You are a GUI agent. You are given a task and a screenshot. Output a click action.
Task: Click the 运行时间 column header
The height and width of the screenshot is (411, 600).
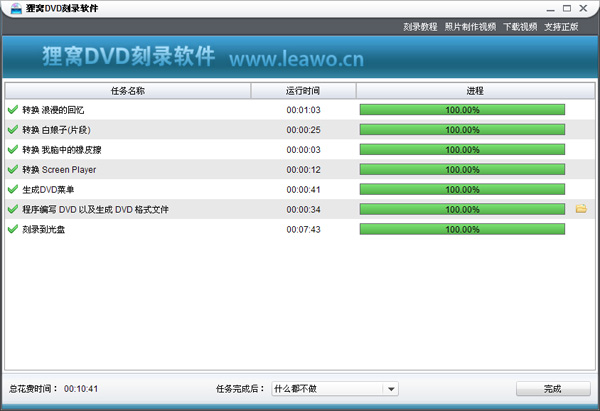pyautogui.click(x=303, y=91)
